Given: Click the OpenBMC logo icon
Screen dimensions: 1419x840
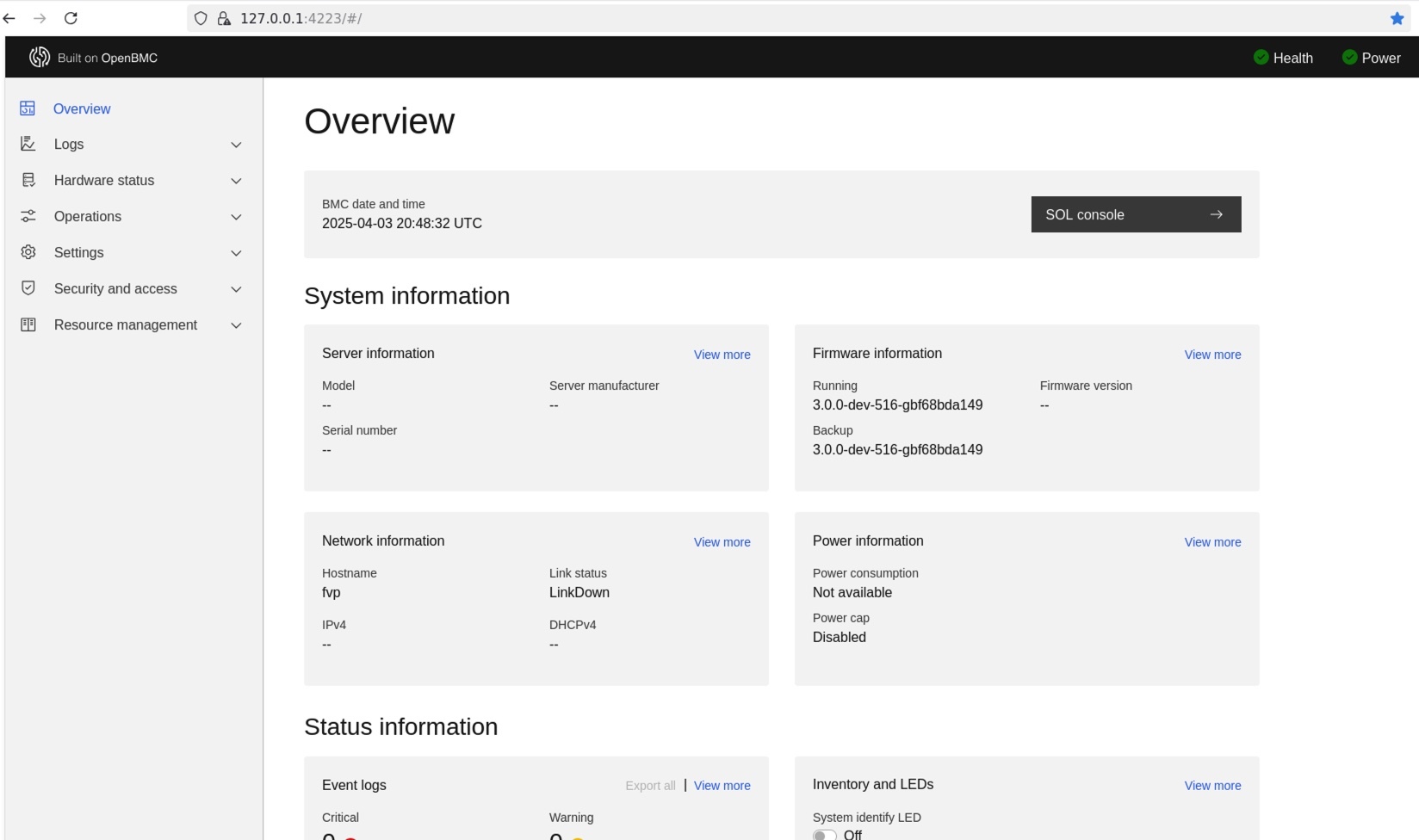Looking at the screenshot, I should (40, 58).
